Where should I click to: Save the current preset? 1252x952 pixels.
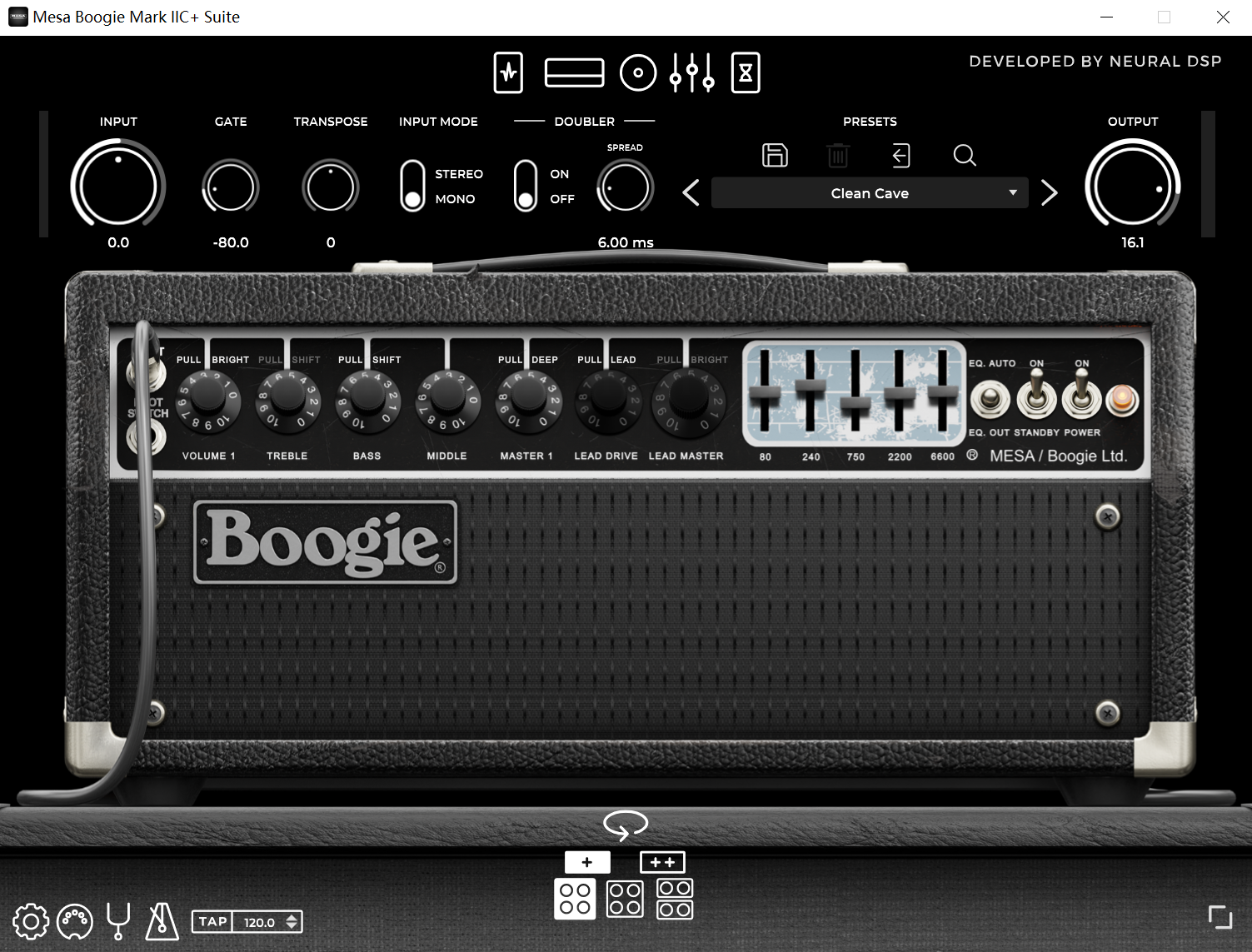775,156
